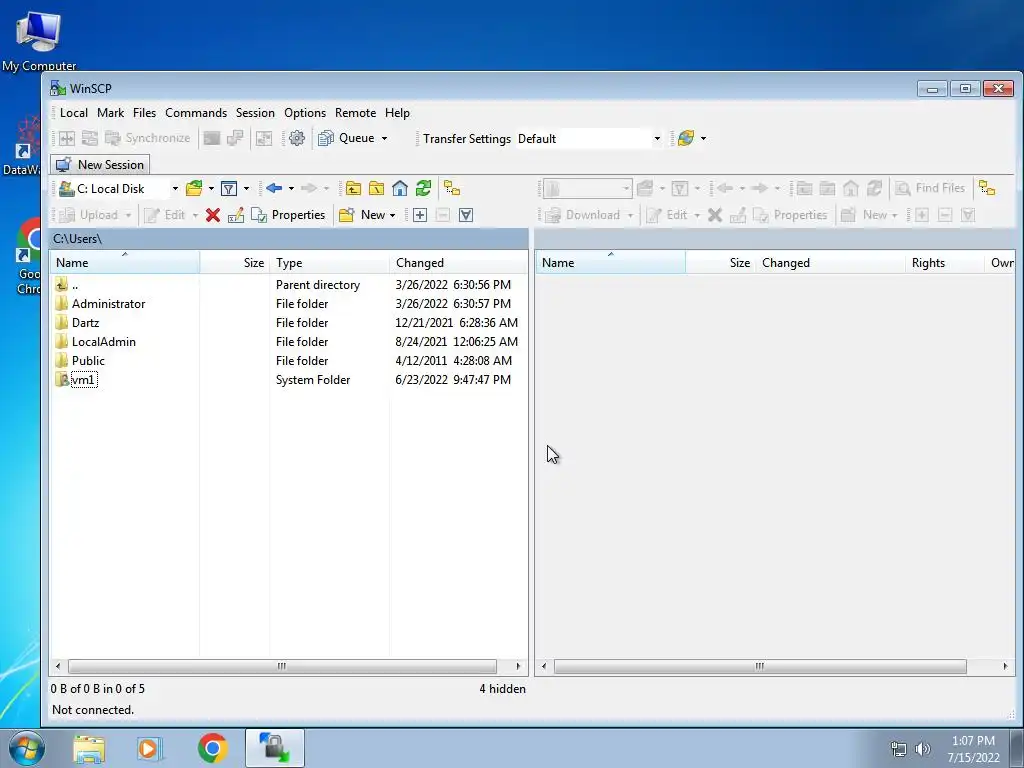Open the My Computer desktop icon
This screenshot has width=1024, height=768.
(x=39, y=40)
